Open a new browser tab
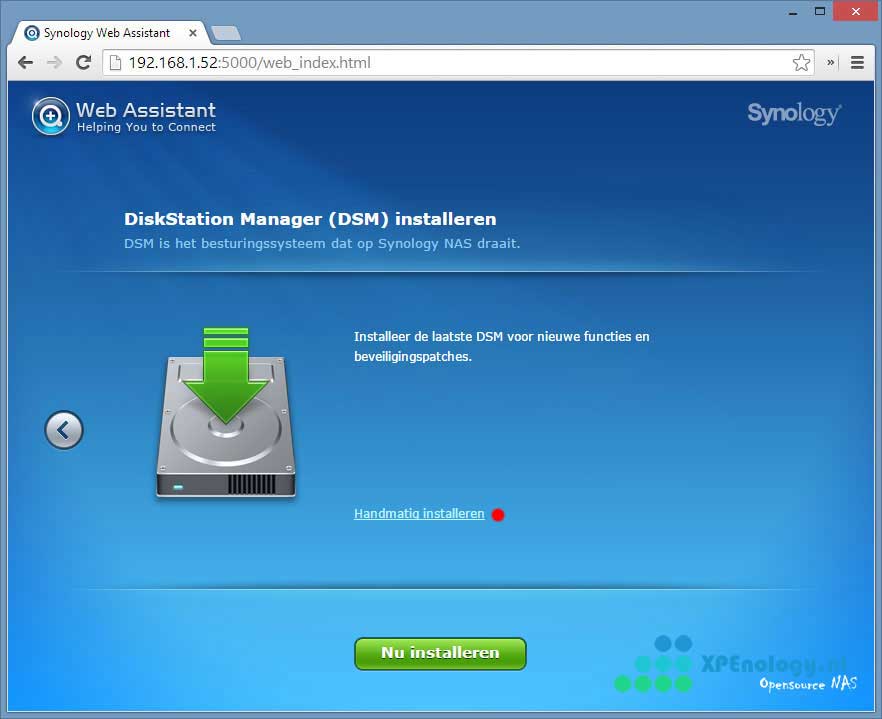 226,33
